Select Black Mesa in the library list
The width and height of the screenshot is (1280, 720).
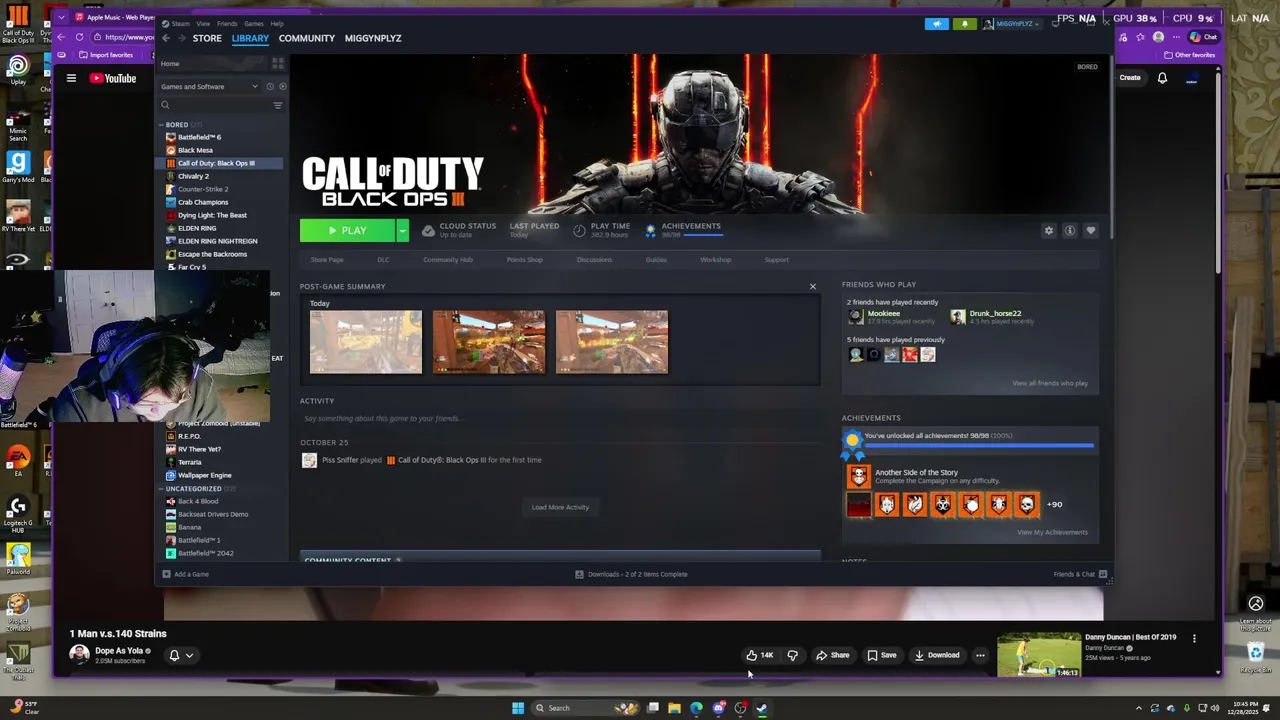pyautogui.click(x=195, y=150)
